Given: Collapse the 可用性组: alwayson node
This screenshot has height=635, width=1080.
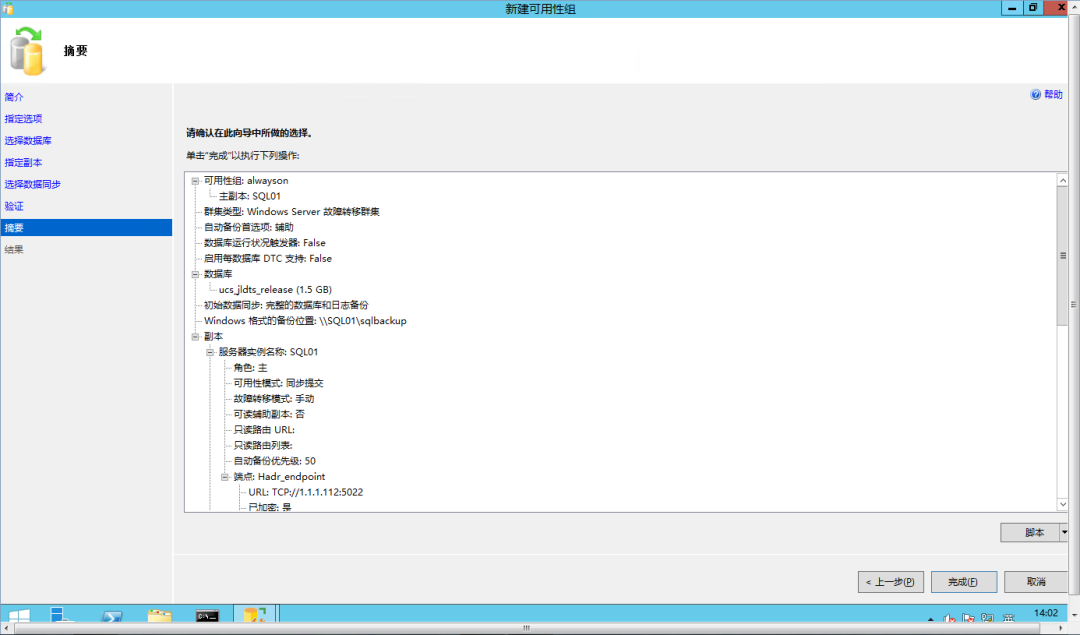Looking at the screenshot, I should click(195, 180).
